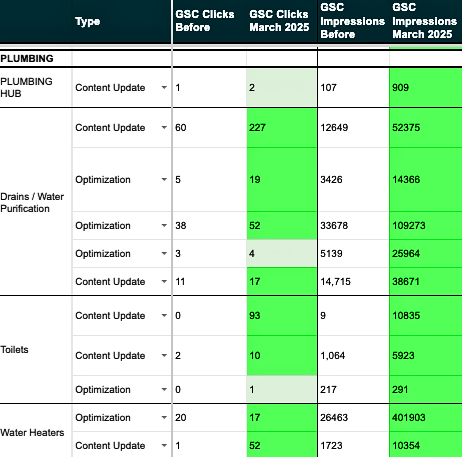Select the green cell showing 401903
The width and height of the screenshot is (462, 457).
(x=426, y=418)
